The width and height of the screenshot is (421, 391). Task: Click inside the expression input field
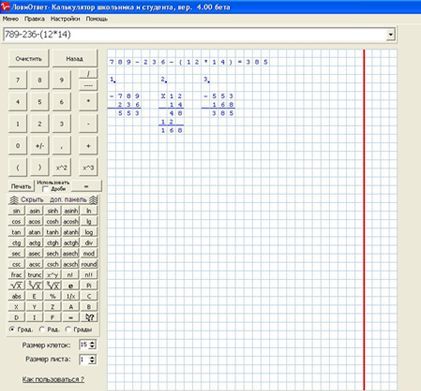point(195,35)
